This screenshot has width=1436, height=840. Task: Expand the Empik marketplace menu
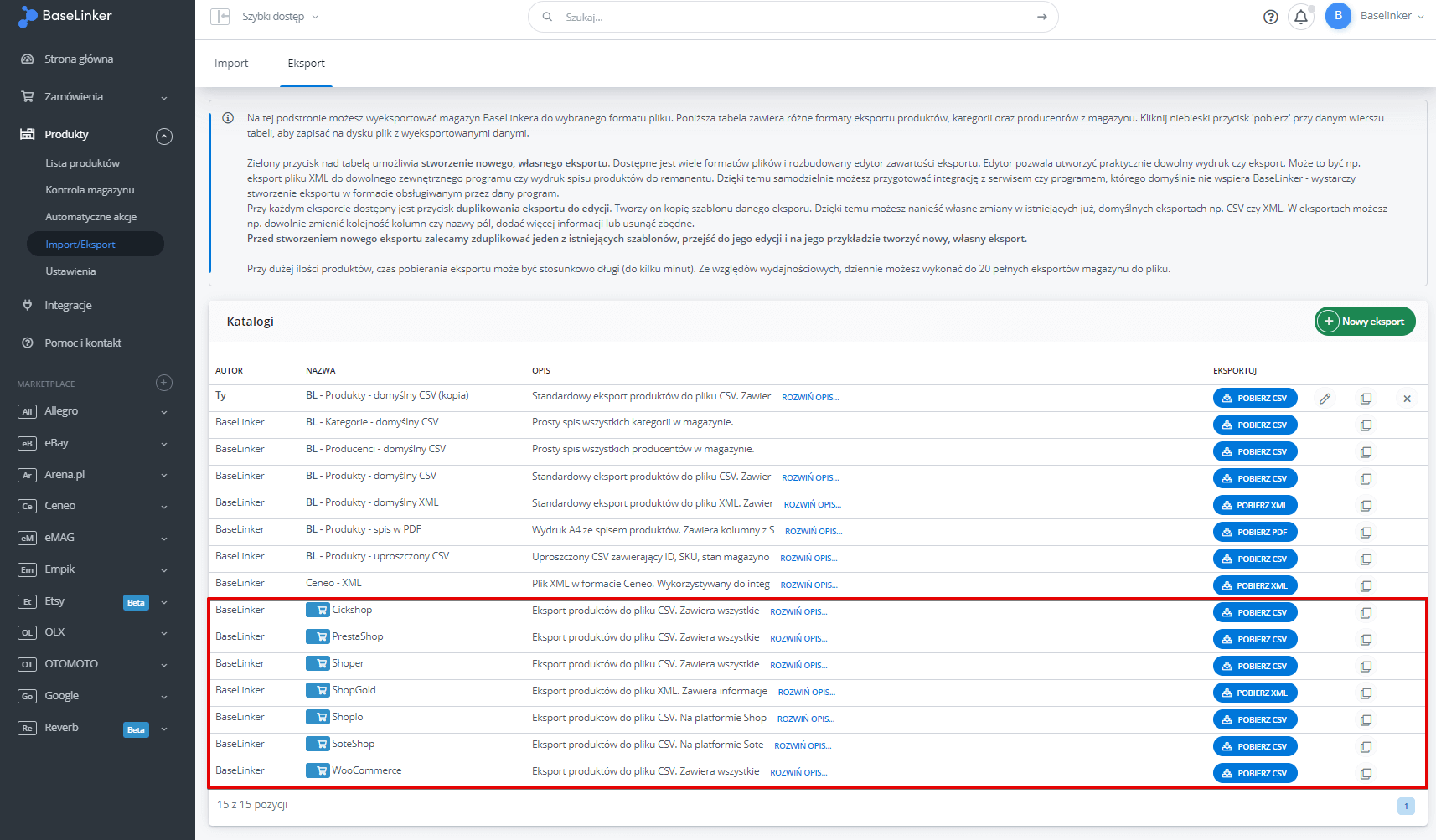[x=164, y=570]
